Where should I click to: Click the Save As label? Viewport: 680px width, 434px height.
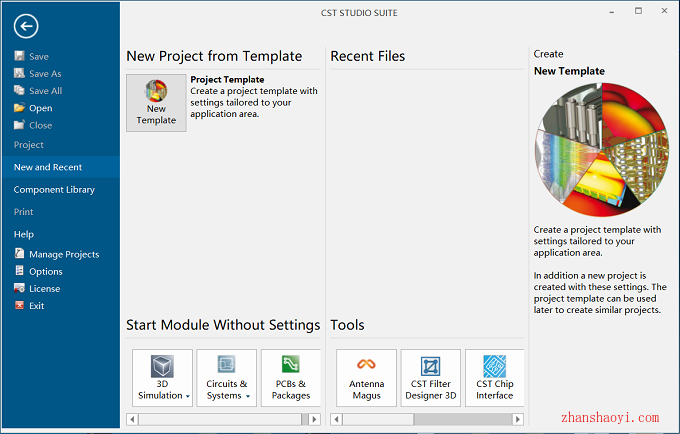pos(45,74)
